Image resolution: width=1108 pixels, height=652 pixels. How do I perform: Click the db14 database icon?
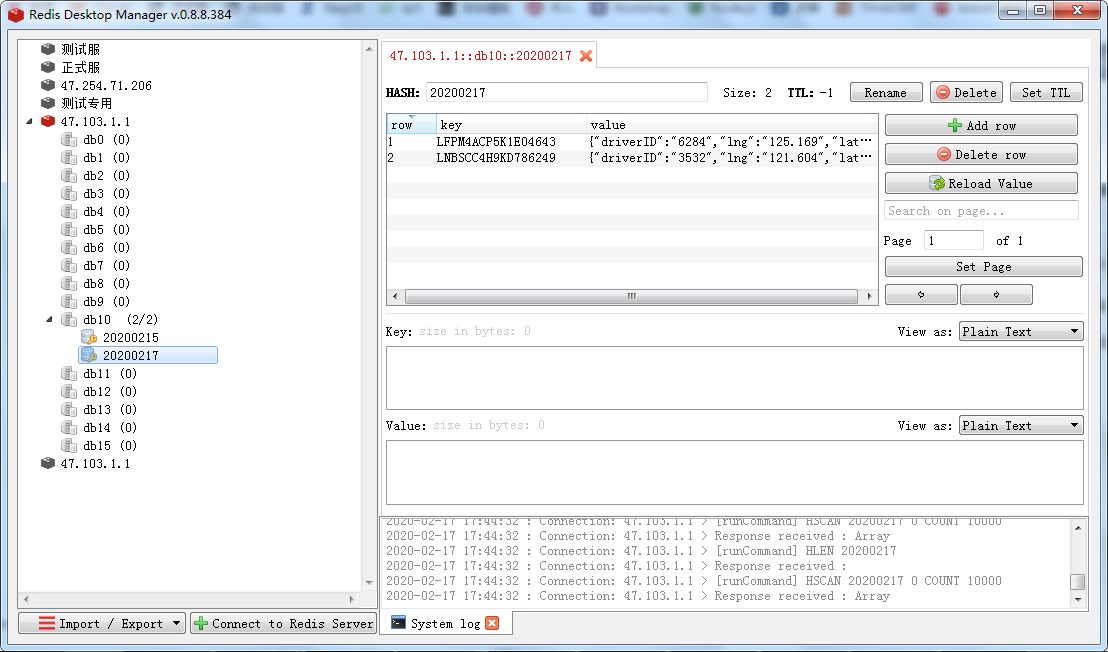point(69,427)
